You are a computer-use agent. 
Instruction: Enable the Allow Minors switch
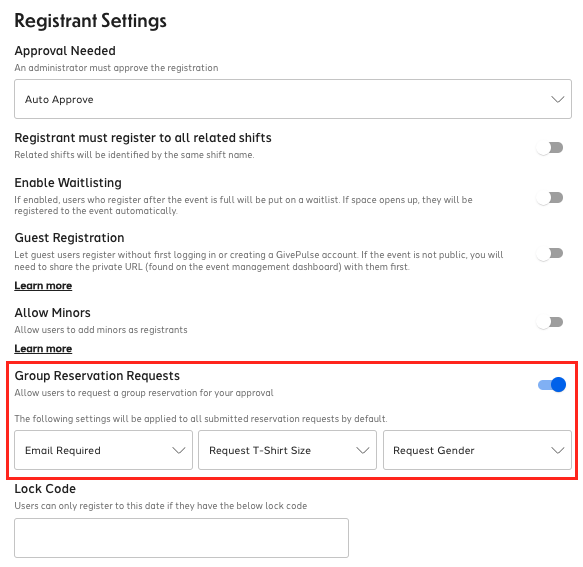[550, 322]
